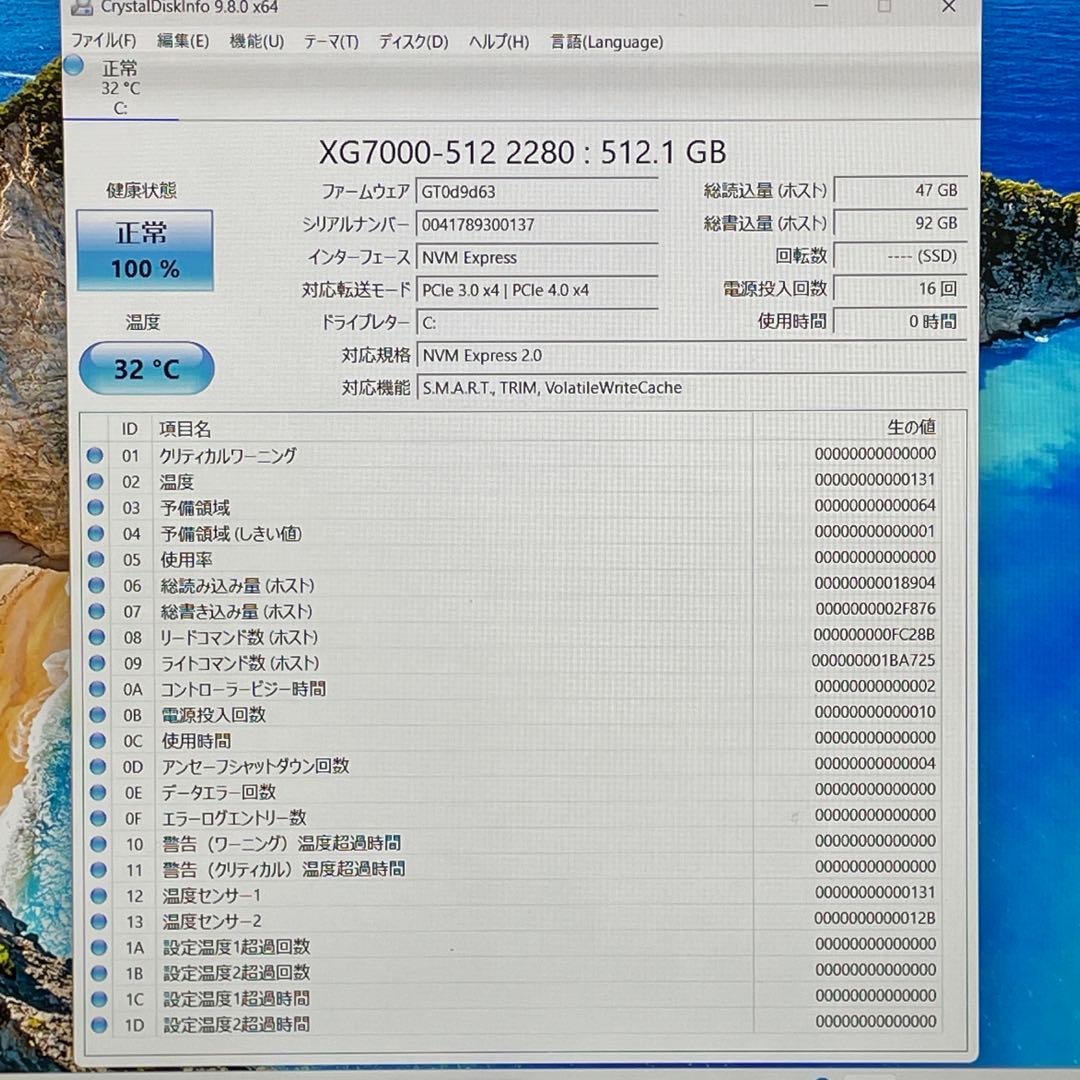1080x1080 pixels.
Task: Click the blue status icon beside クリティカルワーニング
Action: pyautogui.click(x=95, y=455)
